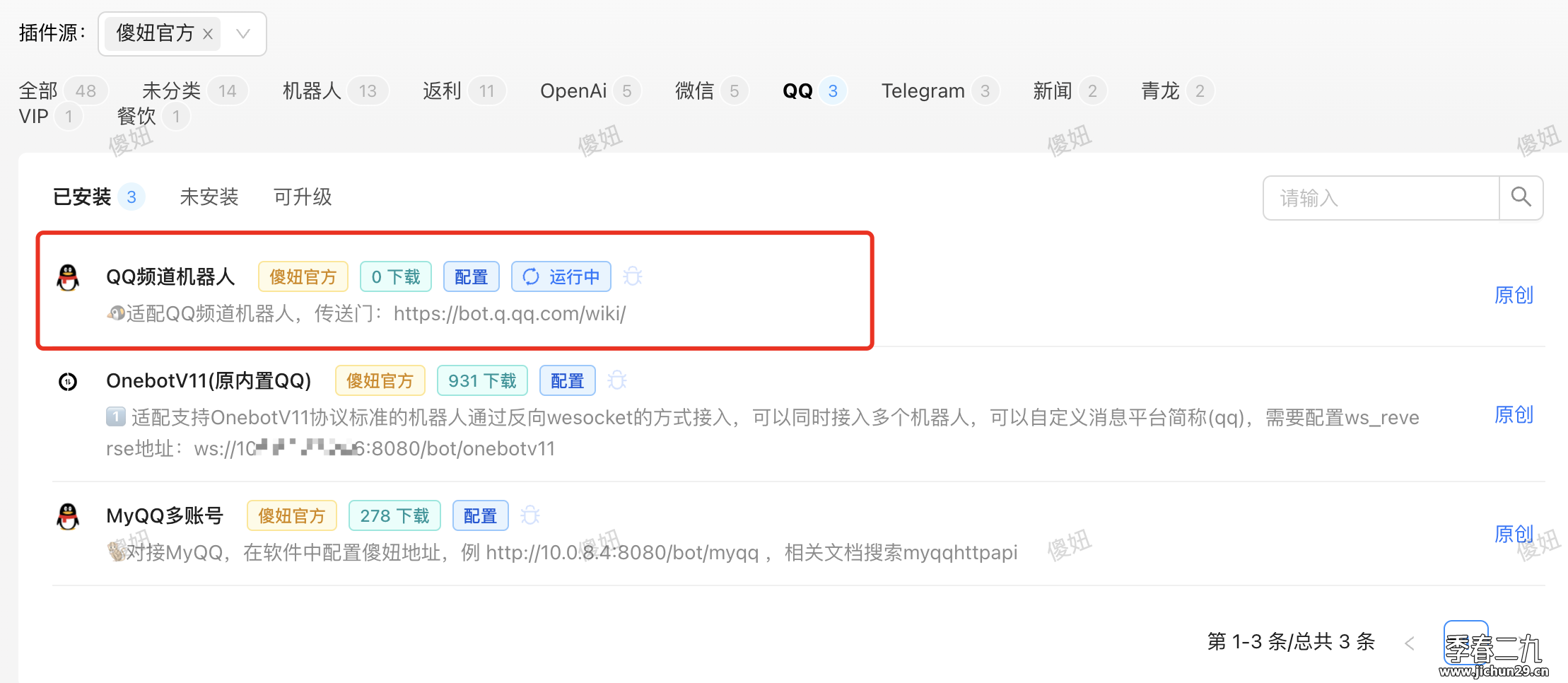Image resolution: width=1568 pixels, height=683 pixels.
Task: Click the debug bug icon for MyQQ多账号
Action: 530,515
